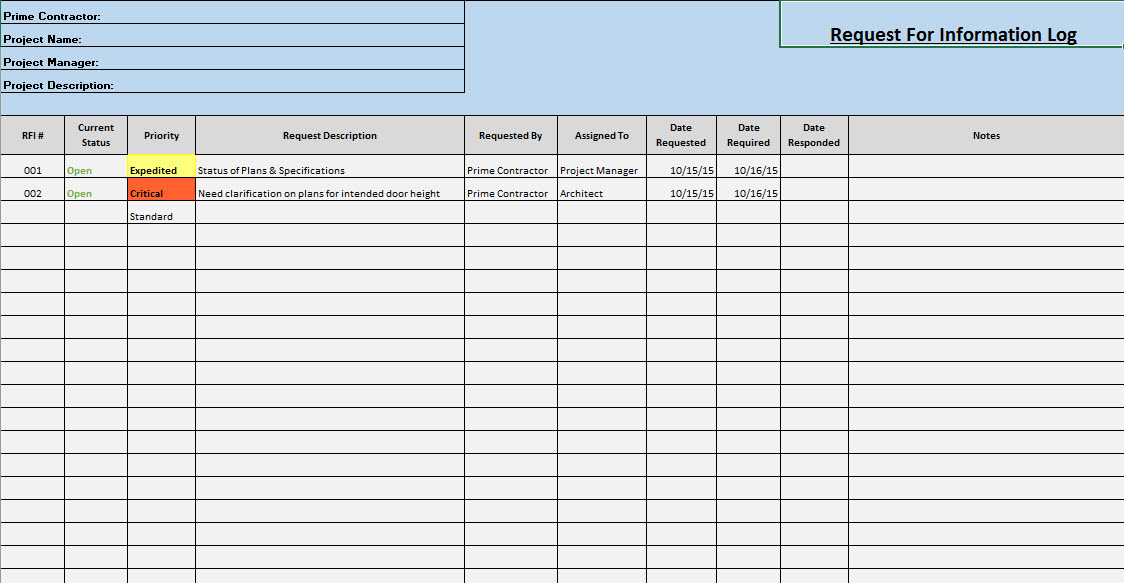This screenshot has height=583, width=1124.
Task: Select the Project Name header field
Action: pyautogui.click(x=232, y=36)
